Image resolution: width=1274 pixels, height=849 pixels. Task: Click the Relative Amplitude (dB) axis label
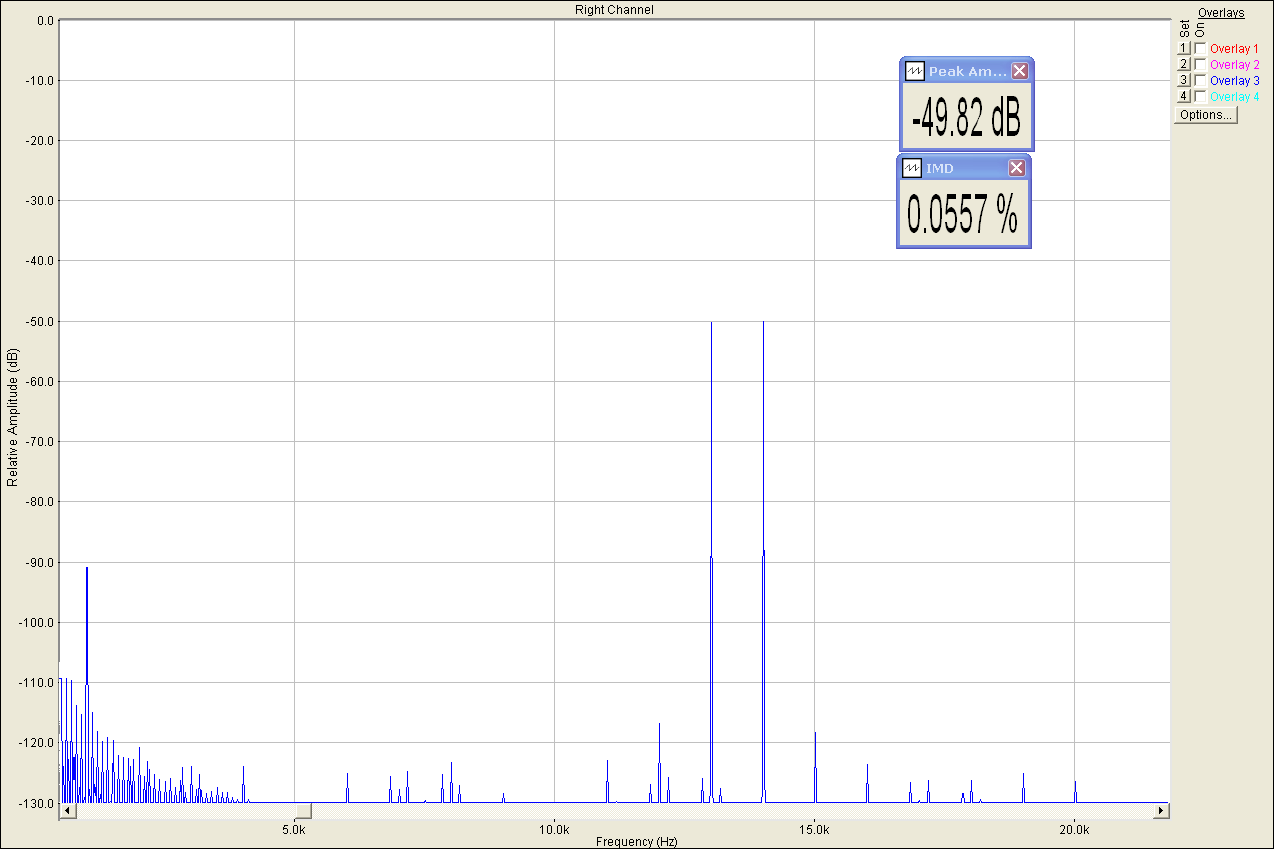point(12,418)
